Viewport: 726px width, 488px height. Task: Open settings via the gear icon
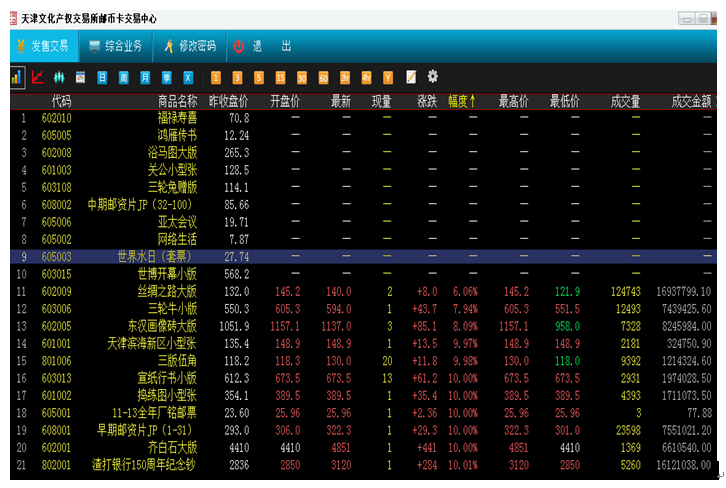point(433,76)
